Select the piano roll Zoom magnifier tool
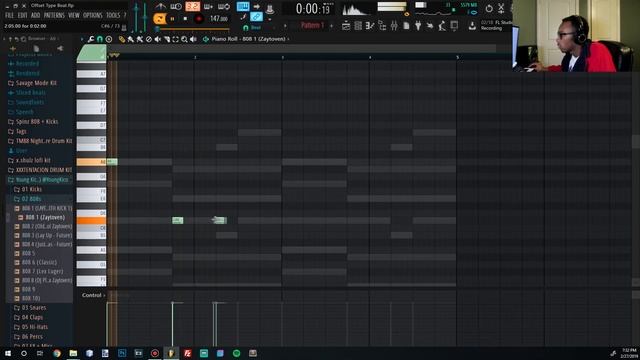Screen dimensions: 640x360 pyautogui.click(x=184, y=39)
